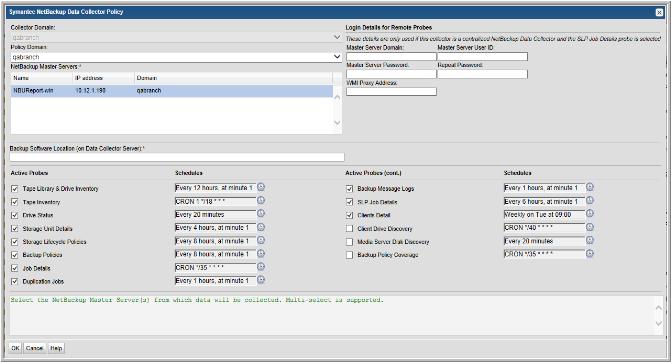Toggle SLP Job Details checkbox
The image size is (671, 362).
350,202
